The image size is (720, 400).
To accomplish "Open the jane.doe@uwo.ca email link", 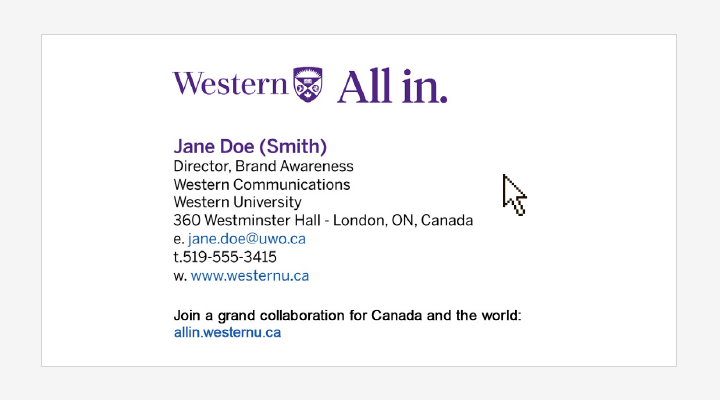I will pyautogui.click(x=247, y=239).
